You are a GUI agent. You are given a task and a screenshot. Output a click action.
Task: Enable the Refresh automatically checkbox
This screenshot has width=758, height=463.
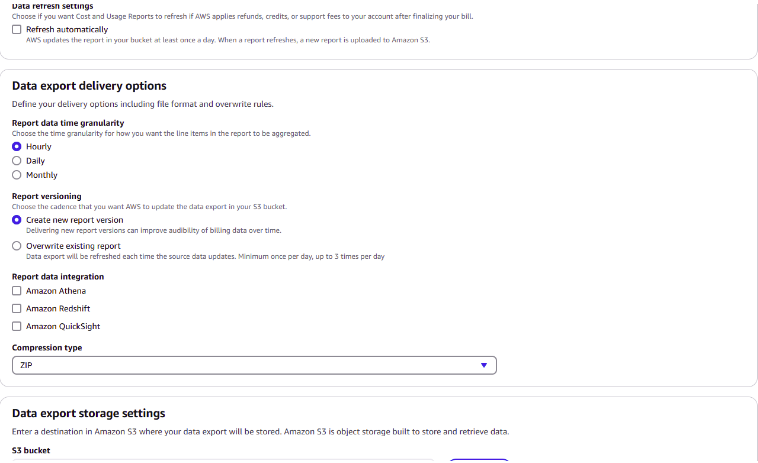coord(16,29)
